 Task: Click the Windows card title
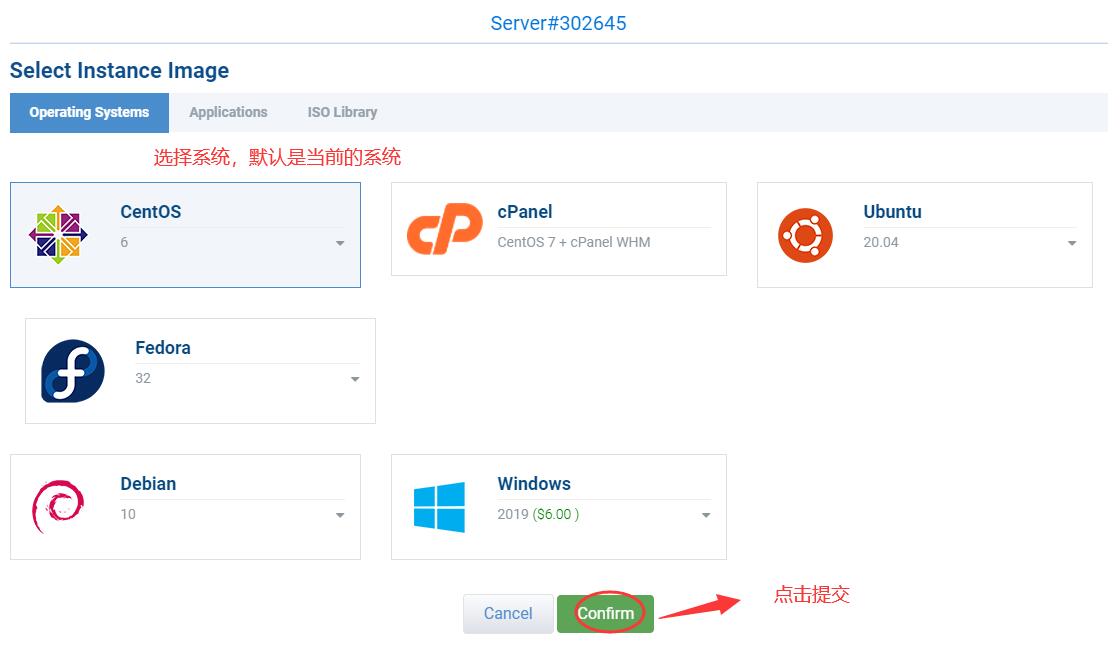pyautogui.click(x=534, y=484)
